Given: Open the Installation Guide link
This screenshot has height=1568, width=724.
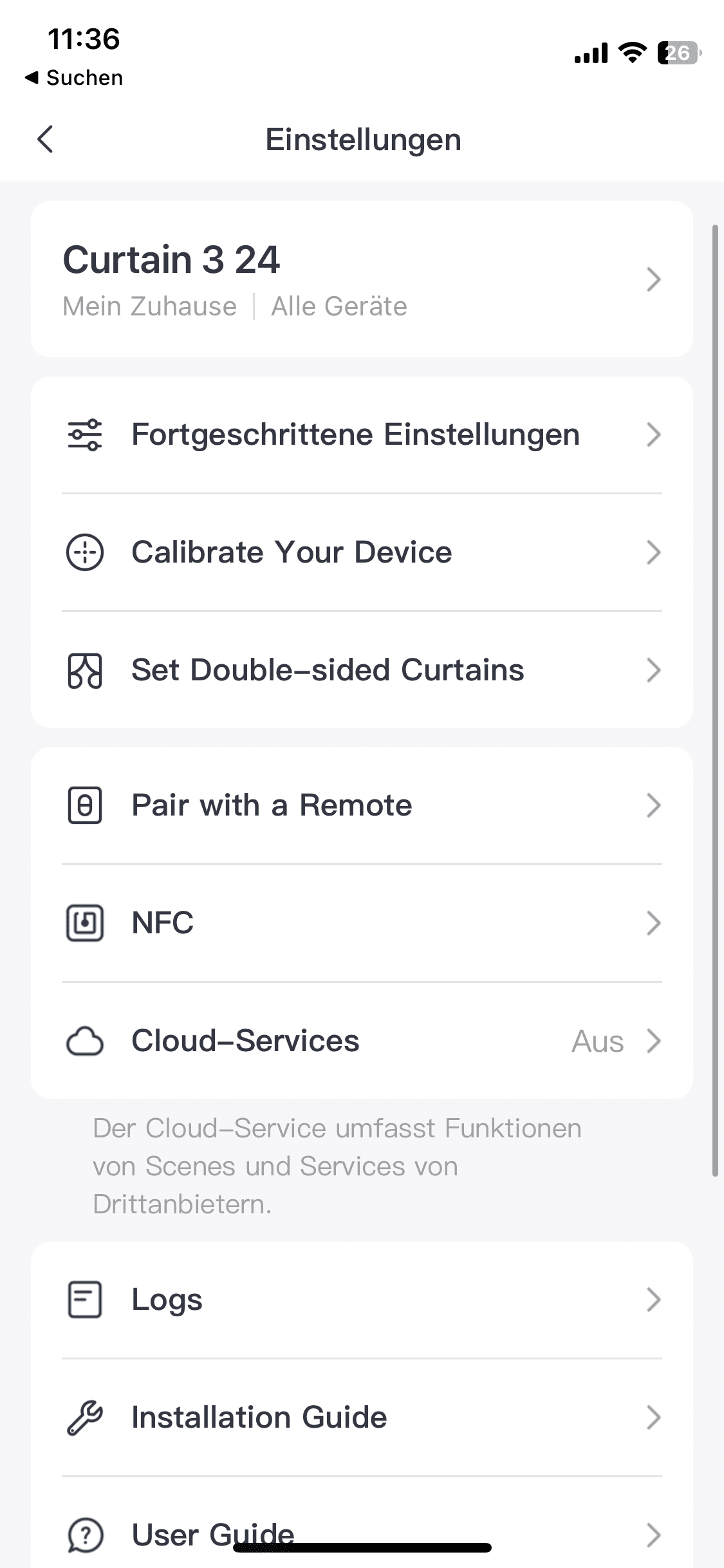Looking at the screenshot, I should coord(259,1417).
